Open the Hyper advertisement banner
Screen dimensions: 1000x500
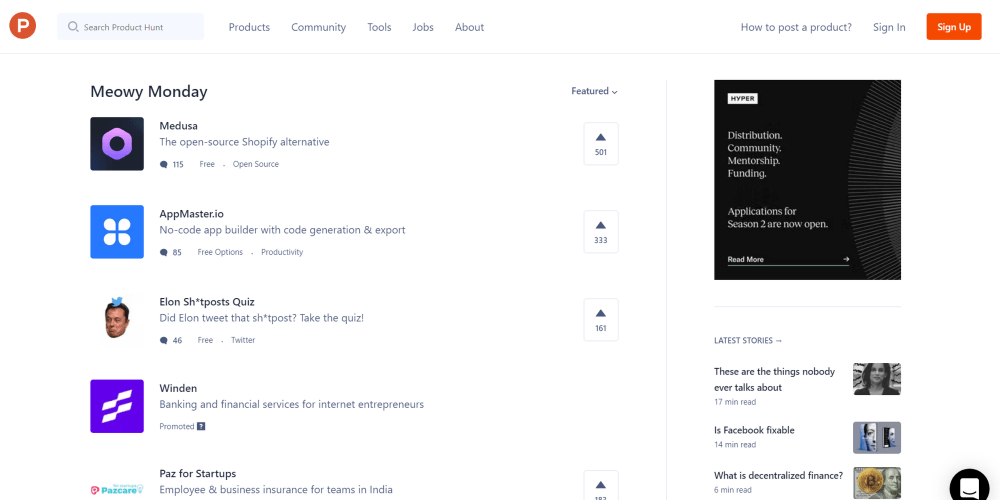click(807, 180)
